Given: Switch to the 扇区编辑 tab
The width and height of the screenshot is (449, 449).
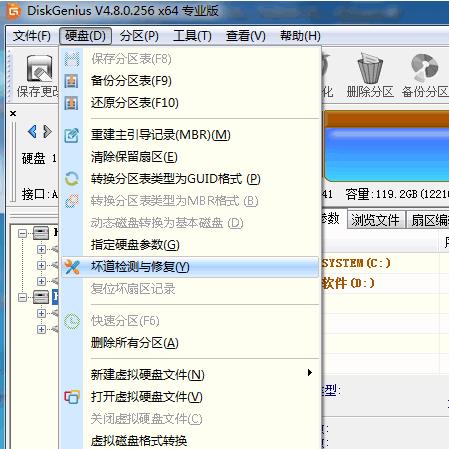Looking at the screenshot, I should [428, 220].
